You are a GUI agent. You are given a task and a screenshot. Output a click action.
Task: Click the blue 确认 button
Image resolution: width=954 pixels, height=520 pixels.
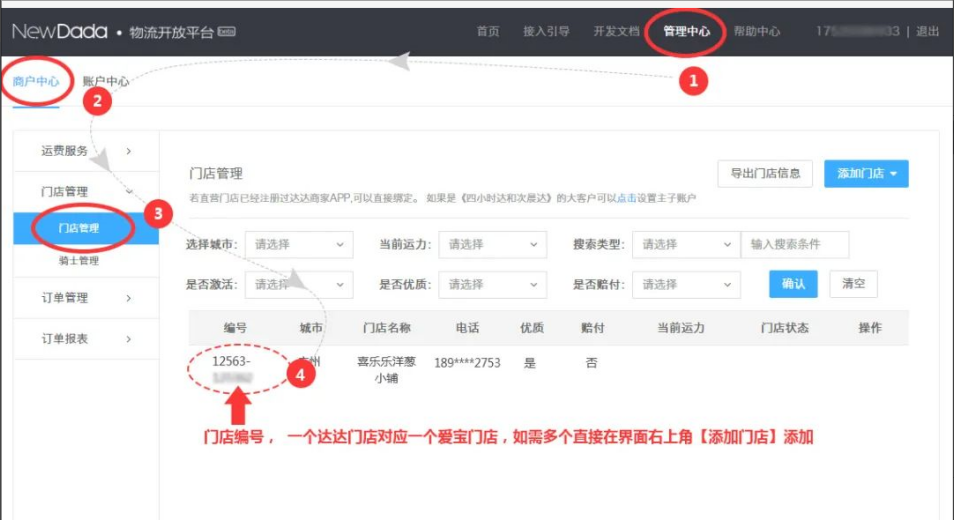point(793,284)
